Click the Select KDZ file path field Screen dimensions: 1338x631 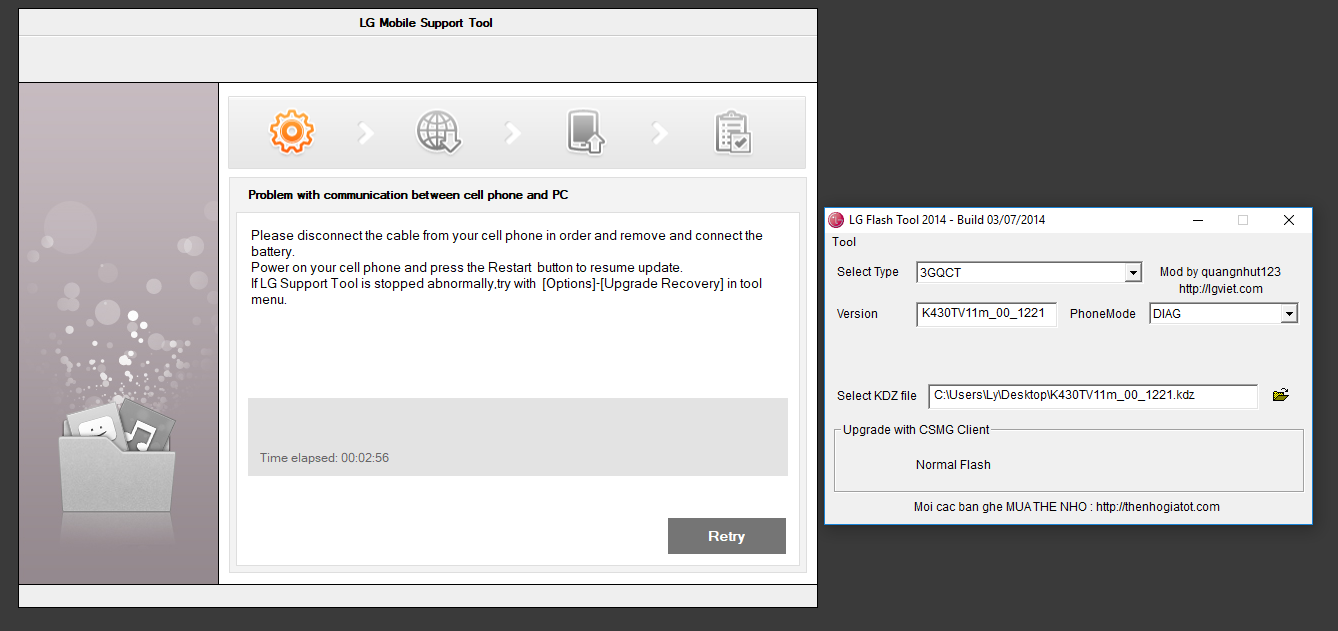point(1093,396)
